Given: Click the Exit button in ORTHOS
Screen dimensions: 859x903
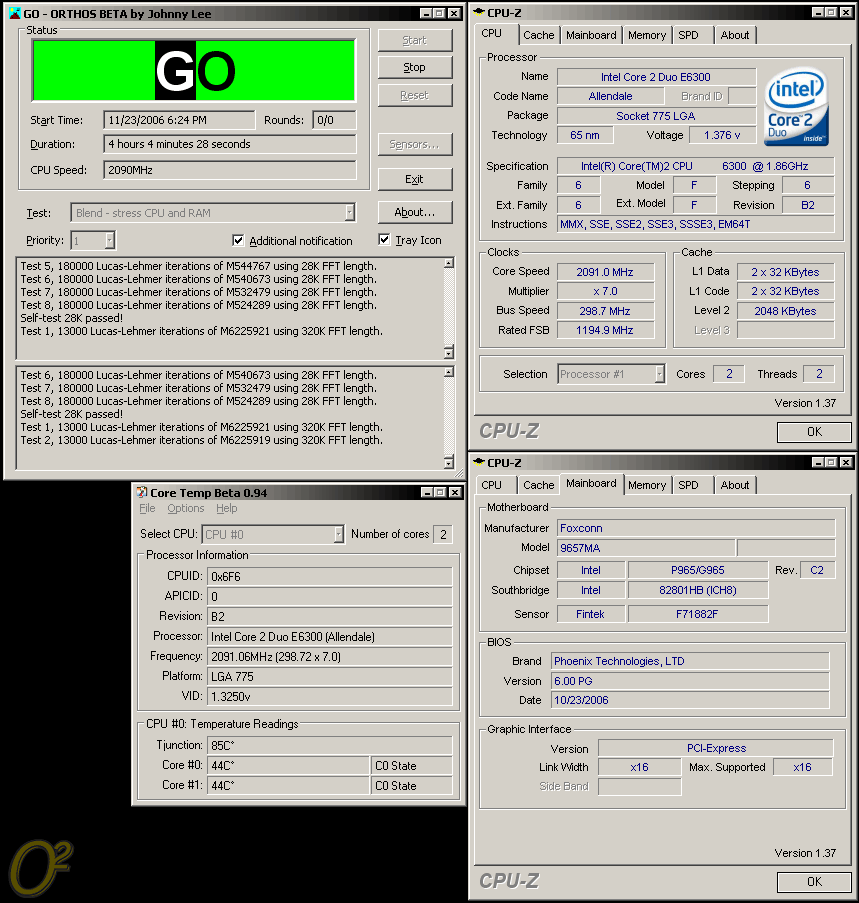Looking at the screenshot, I should [415, 179].
